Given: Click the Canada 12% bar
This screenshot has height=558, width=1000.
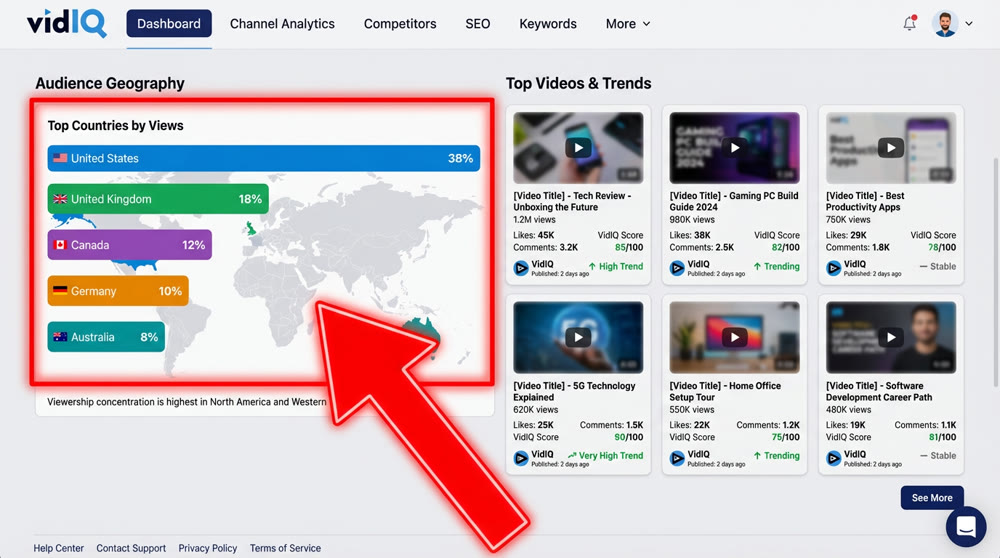Looking at the screenshot, I should [129, 245].
